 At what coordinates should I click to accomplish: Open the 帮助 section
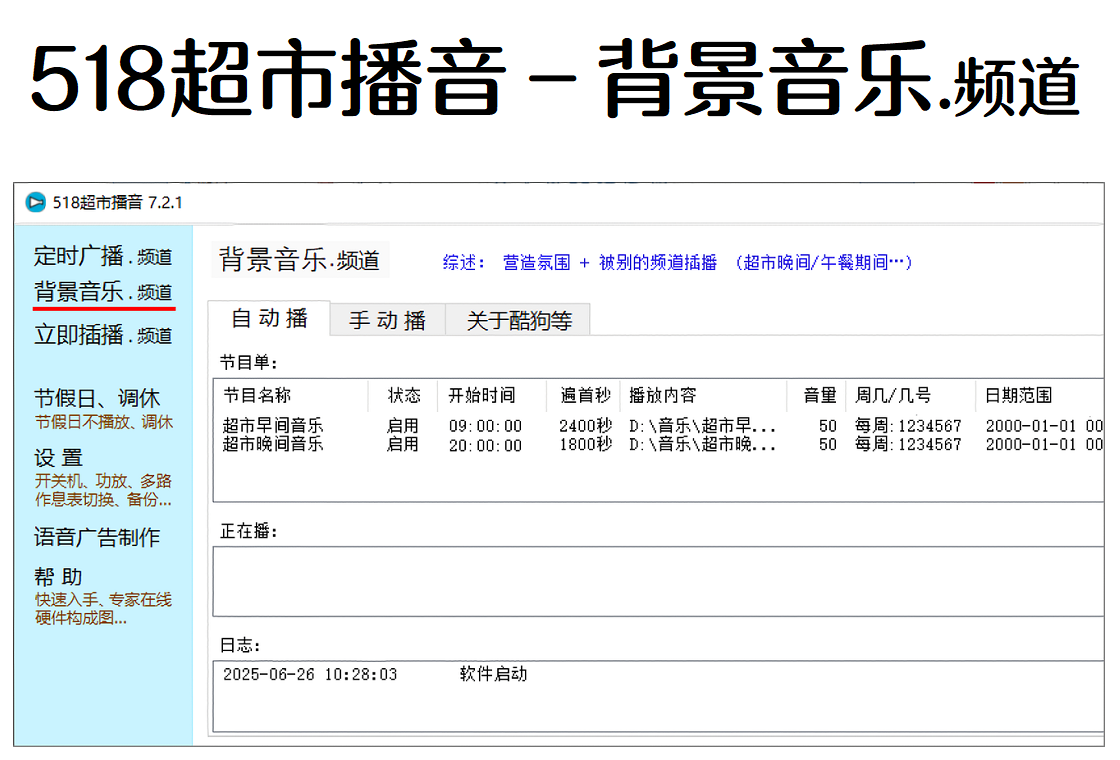click(x=58, y=577)
